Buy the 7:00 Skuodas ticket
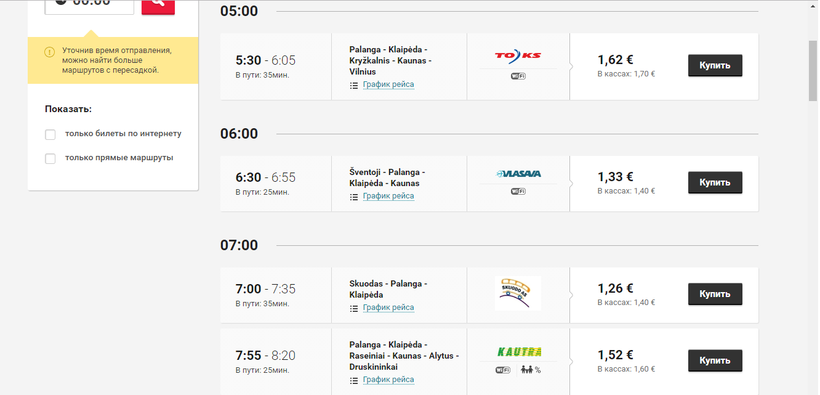The width and height of the screenshot is (820, 395). (715, 294)
